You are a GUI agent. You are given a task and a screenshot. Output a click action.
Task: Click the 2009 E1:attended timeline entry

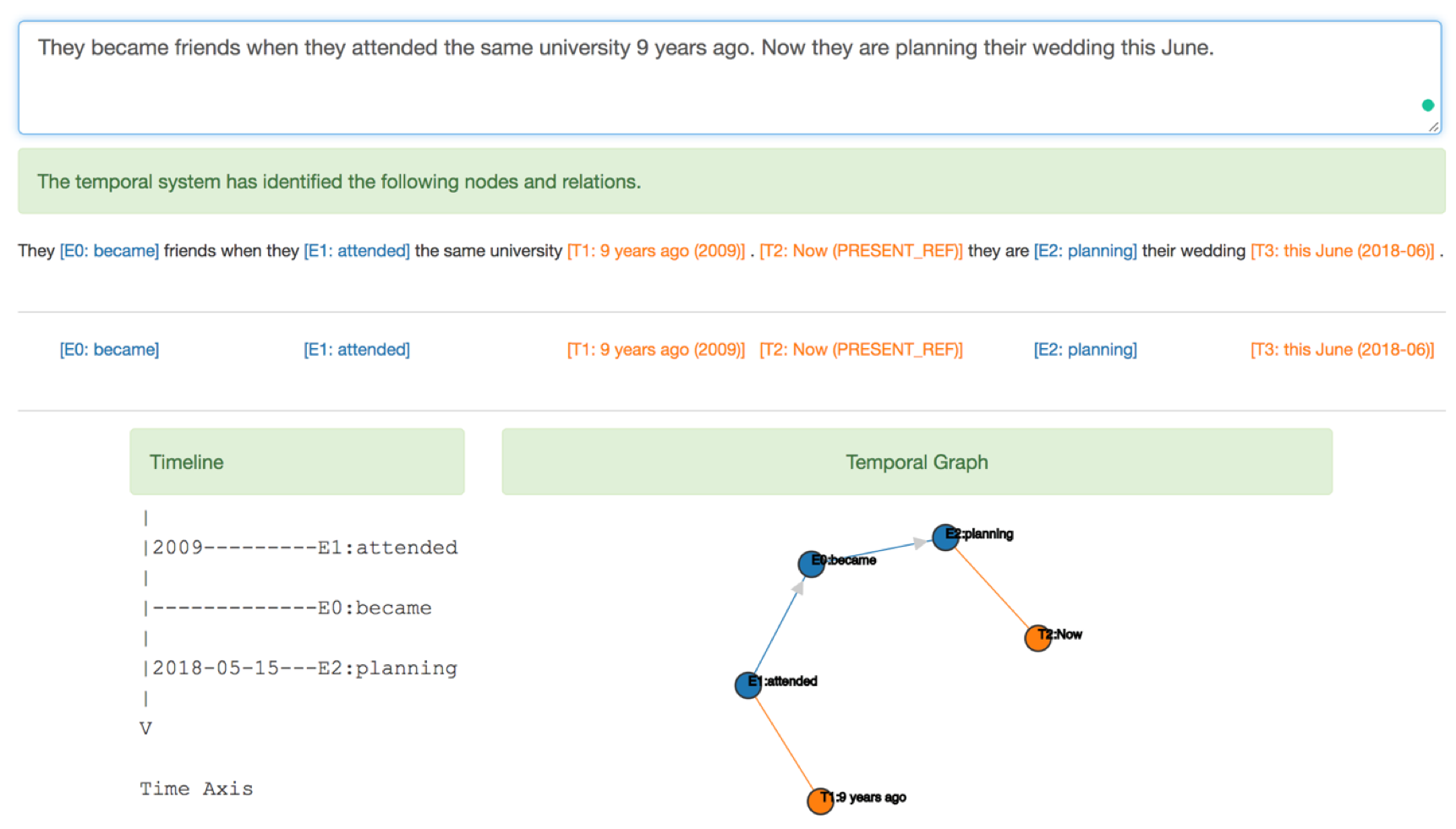[x=304, y=548]
